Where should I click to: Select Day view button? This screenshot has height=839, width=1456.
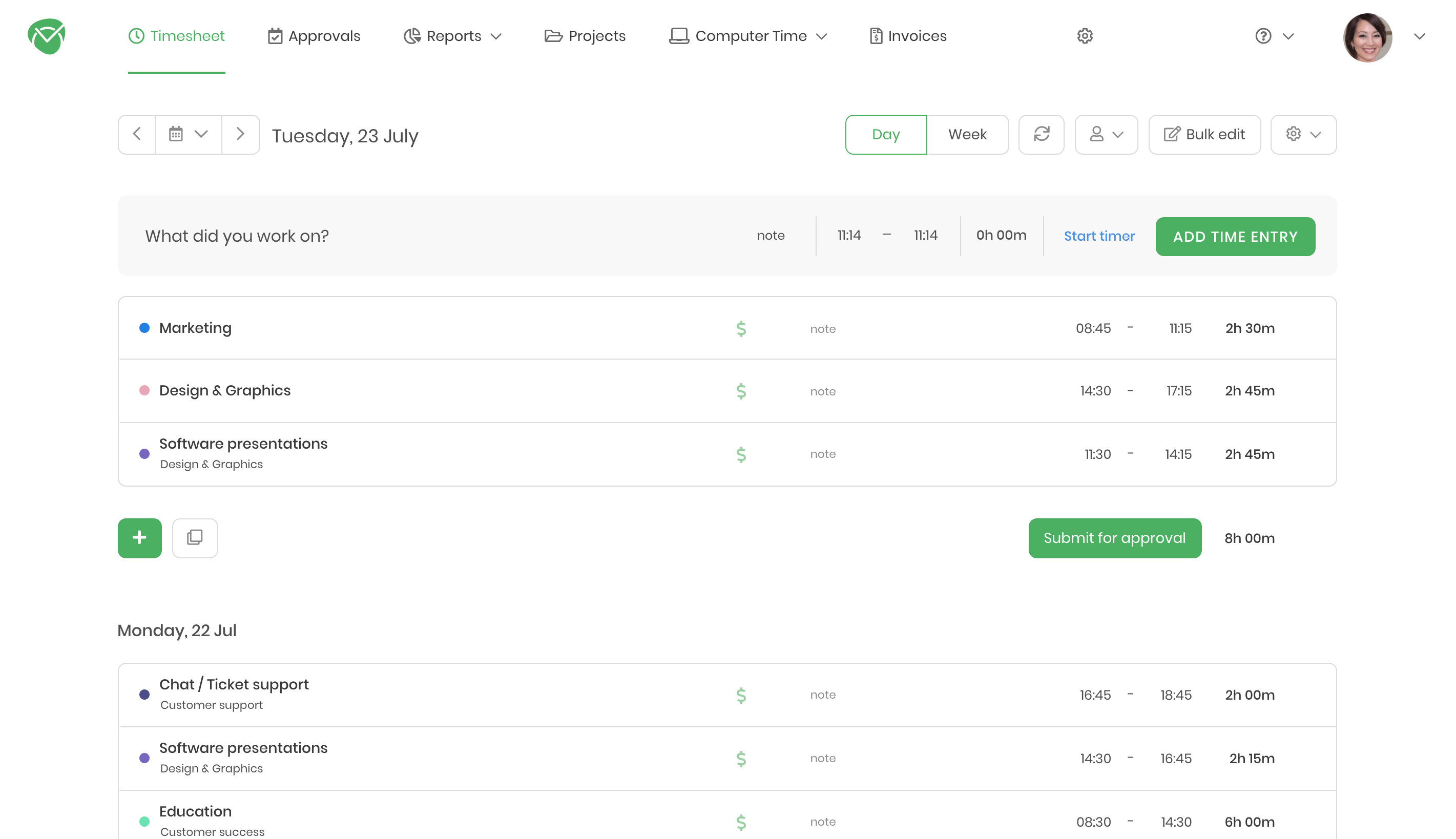tap(885, 134)
